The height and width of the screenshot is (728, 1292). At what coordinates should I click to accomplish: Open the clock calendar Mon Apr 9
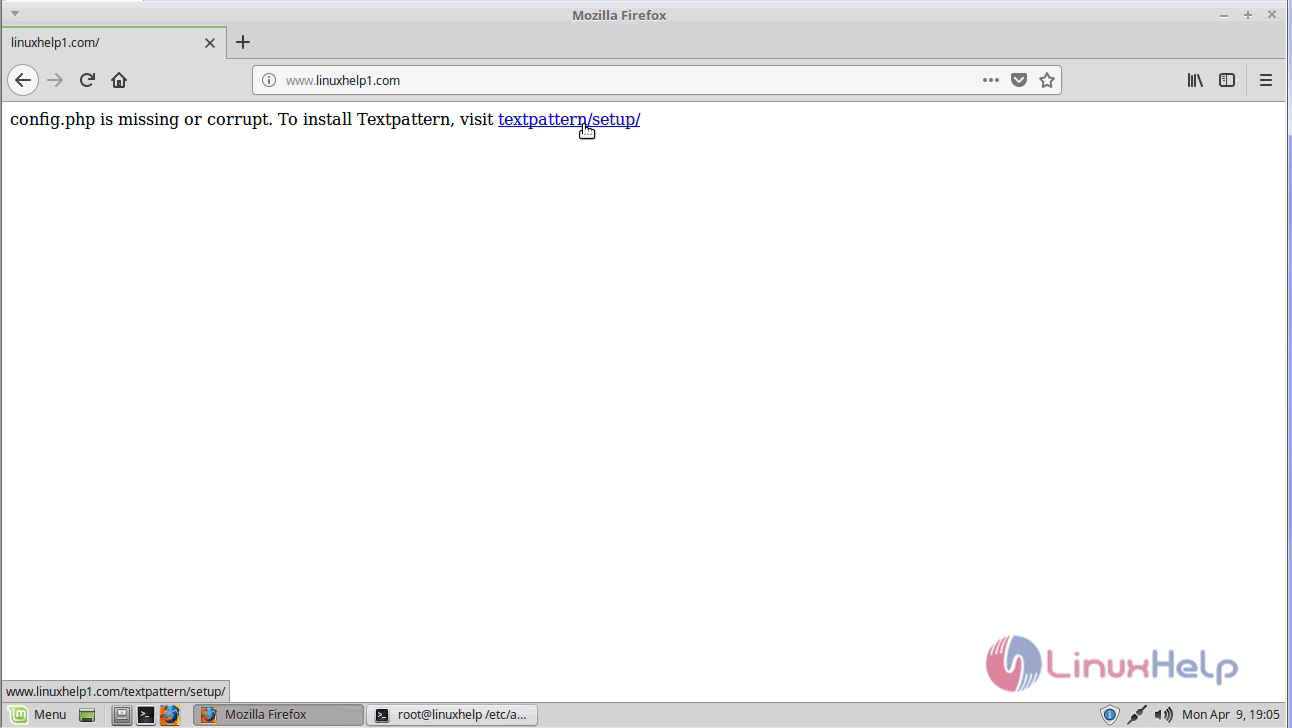(x=1230, y=715)
